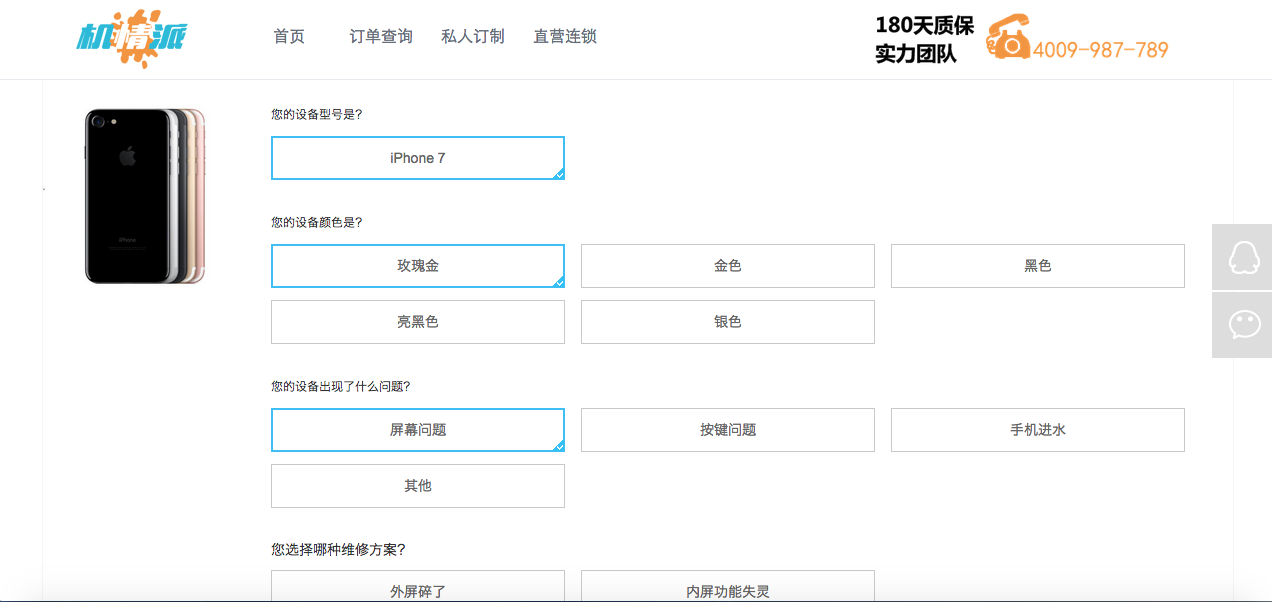This screenshot has width=1272, height=602.
Task: Select the iPhone 7 device model
Action: (x=418, y=158)
